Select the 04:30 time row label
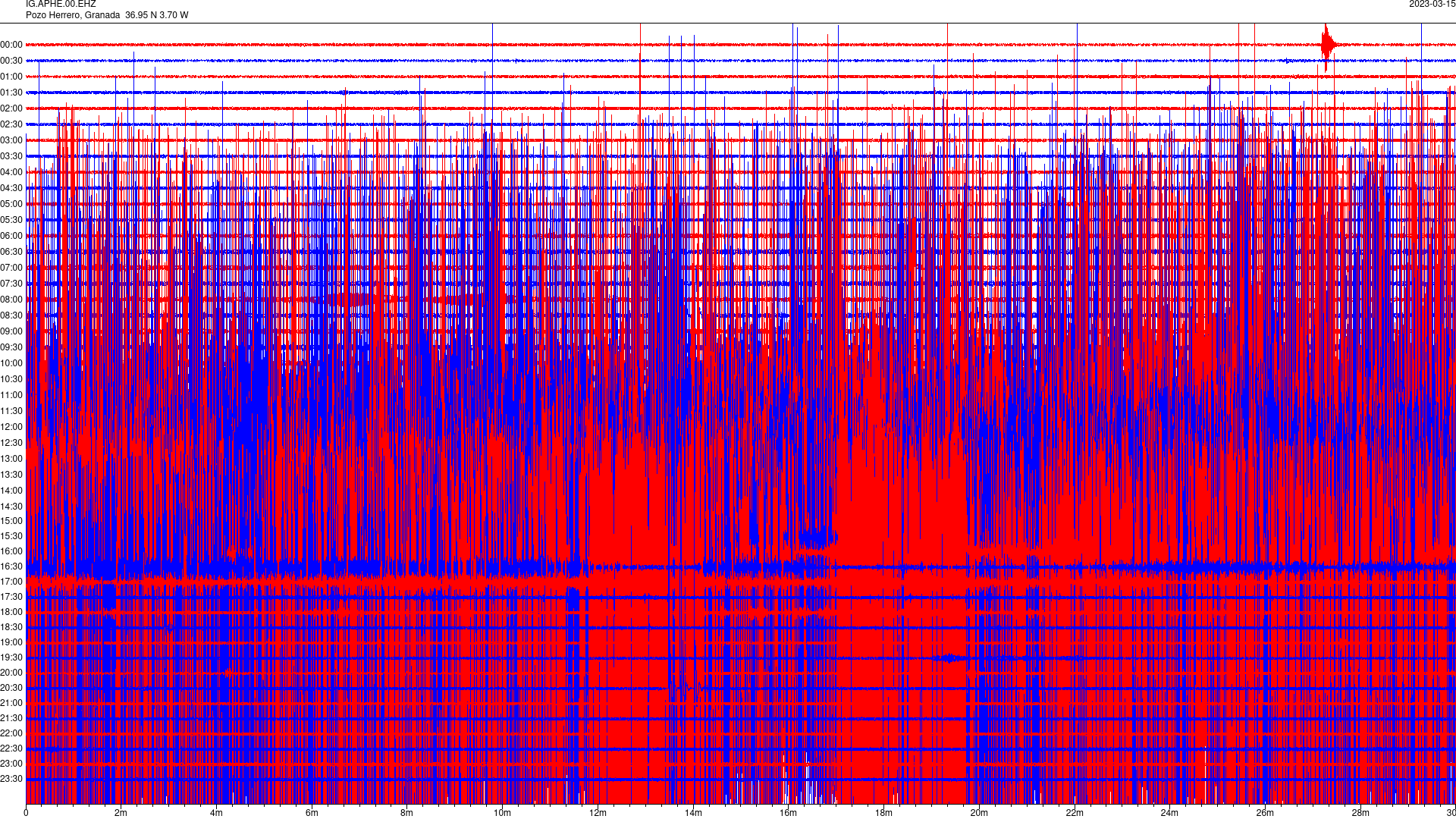 pyautogui.click(x=11, y=188)
